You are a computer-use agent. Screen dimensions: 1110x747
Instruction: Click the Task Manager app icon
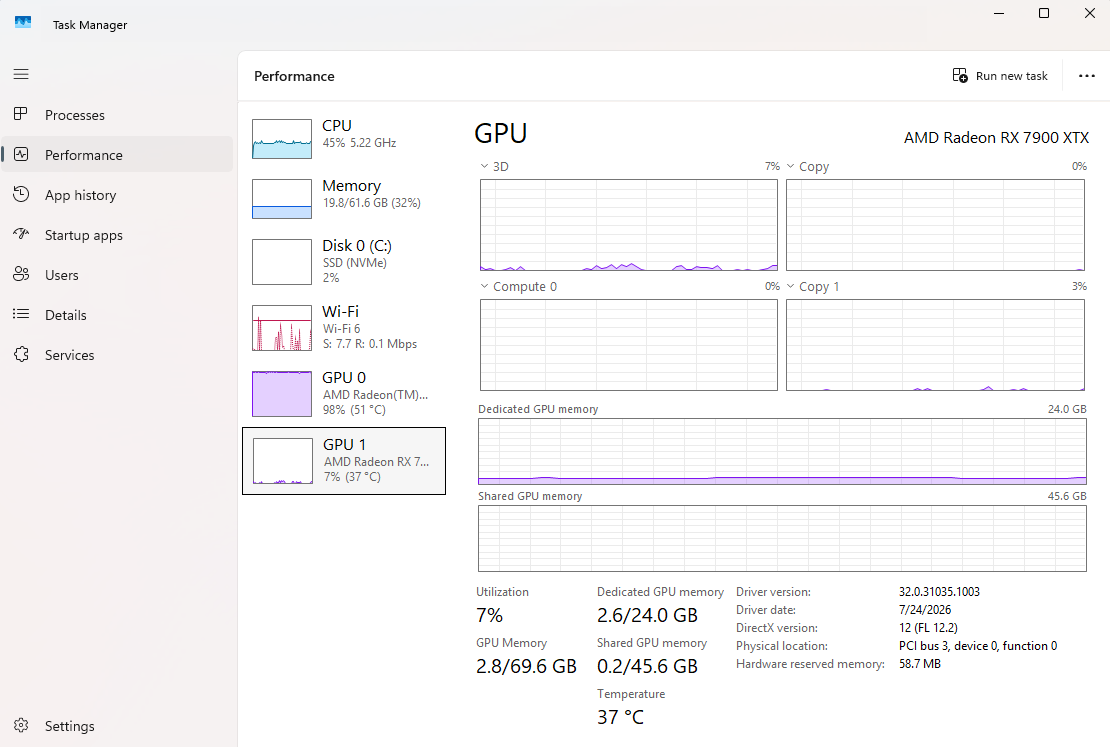(x=23, y=23)
